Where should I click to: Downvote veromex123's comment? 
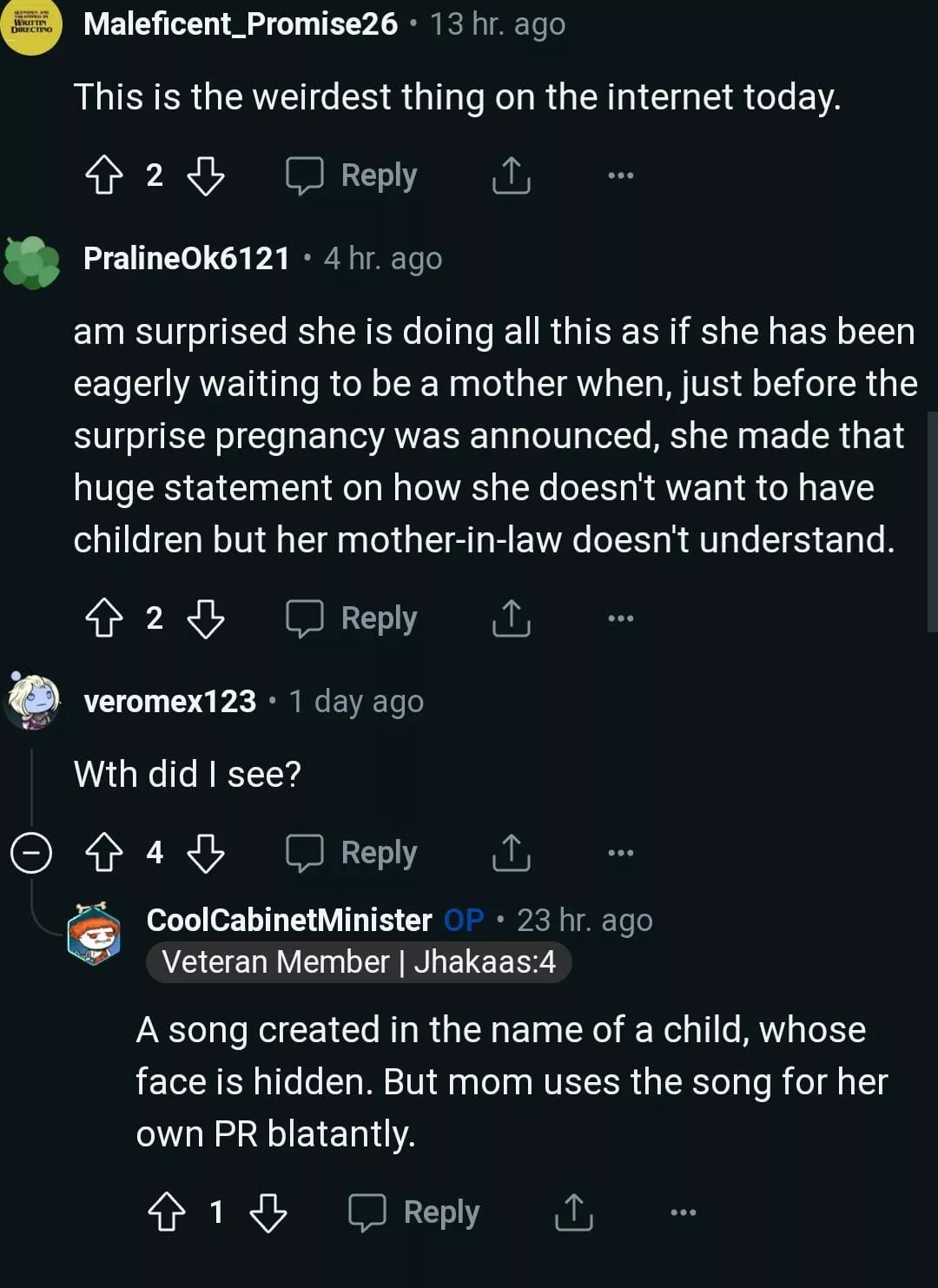tap(206, 853)
